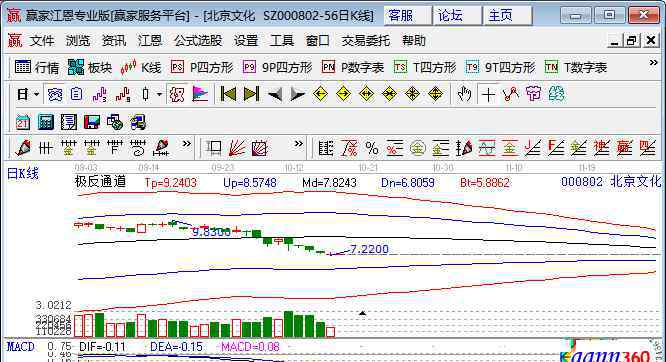Image resolution: width=666 pixels, height=362 pixels.
Task: Click the circled 金 icon
Action: click(418, 148)
